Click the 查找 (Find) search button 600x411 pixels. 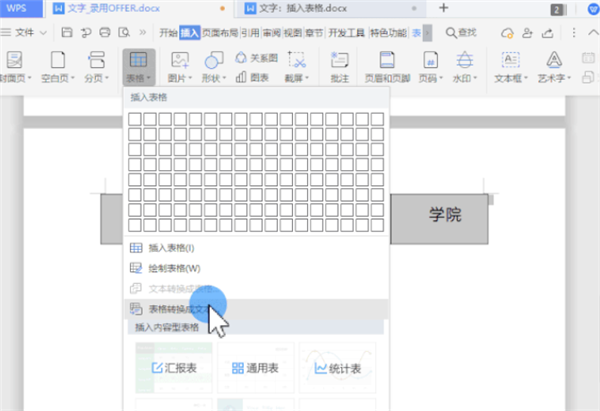click(461, 33)
